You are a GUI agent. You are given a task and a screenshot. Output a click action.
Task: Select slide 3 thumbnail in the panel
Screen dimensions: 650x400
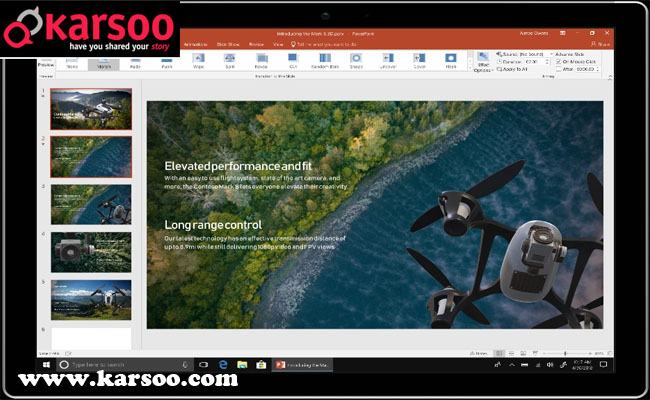coord(91,204)
